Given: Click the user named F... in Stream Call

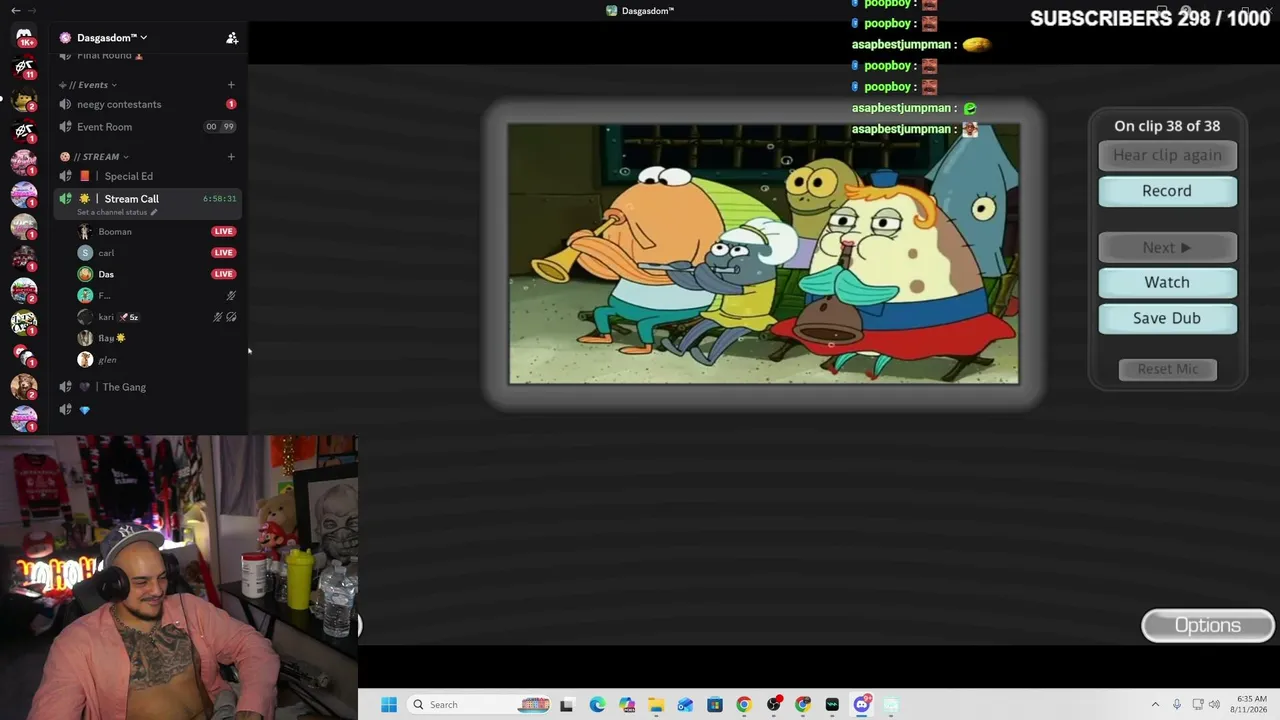Looking at the screenshot, I should pos(104,296).
